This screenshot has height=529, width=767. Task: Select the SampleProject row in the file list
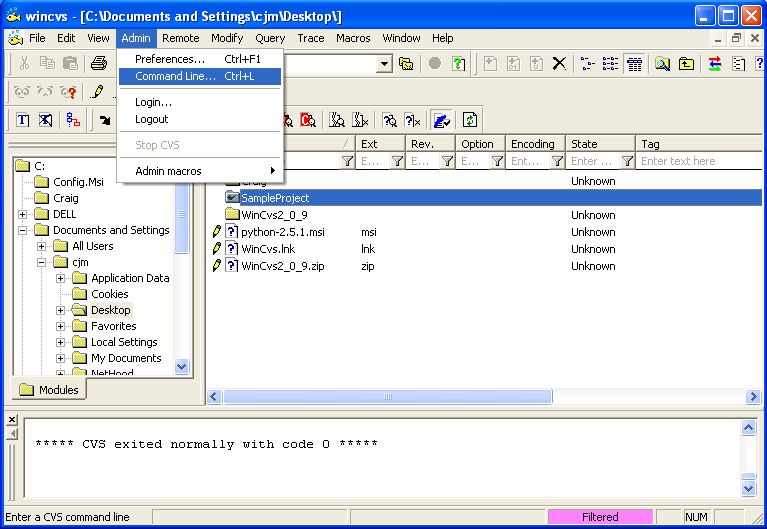point(493,198)
